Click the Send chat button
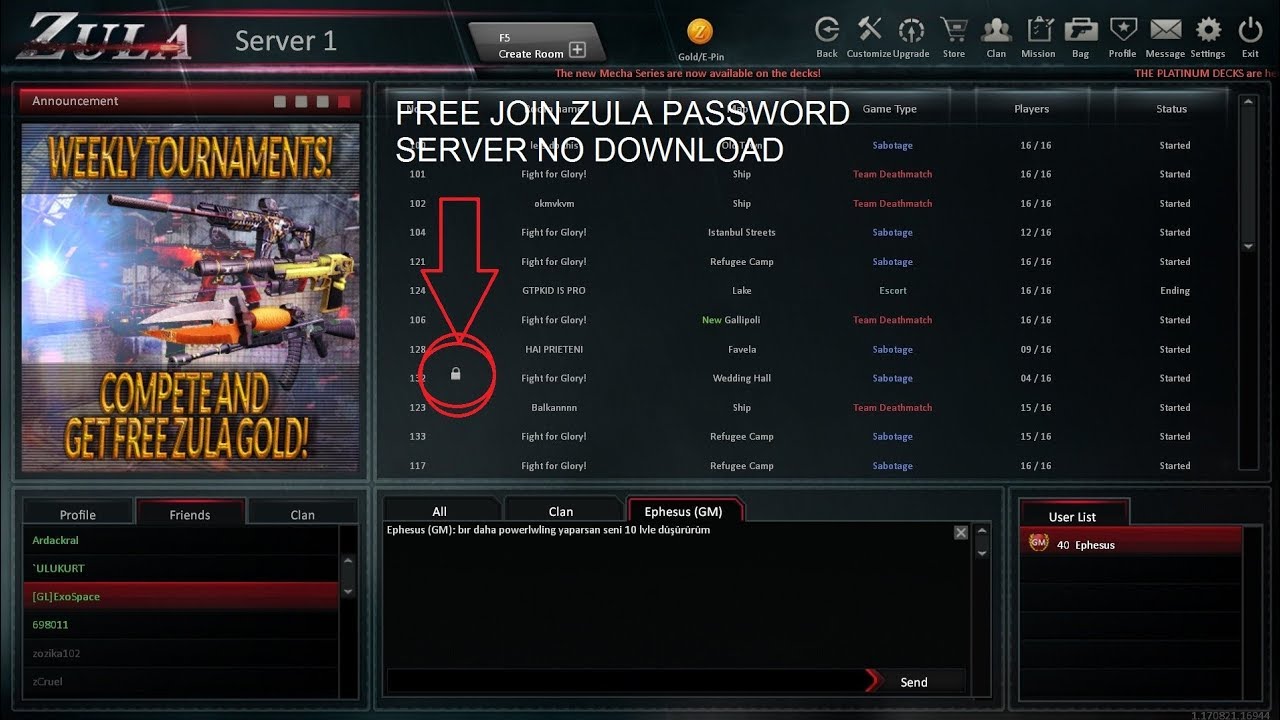Viewport: 1280px width, 720px height. (914, 681)
